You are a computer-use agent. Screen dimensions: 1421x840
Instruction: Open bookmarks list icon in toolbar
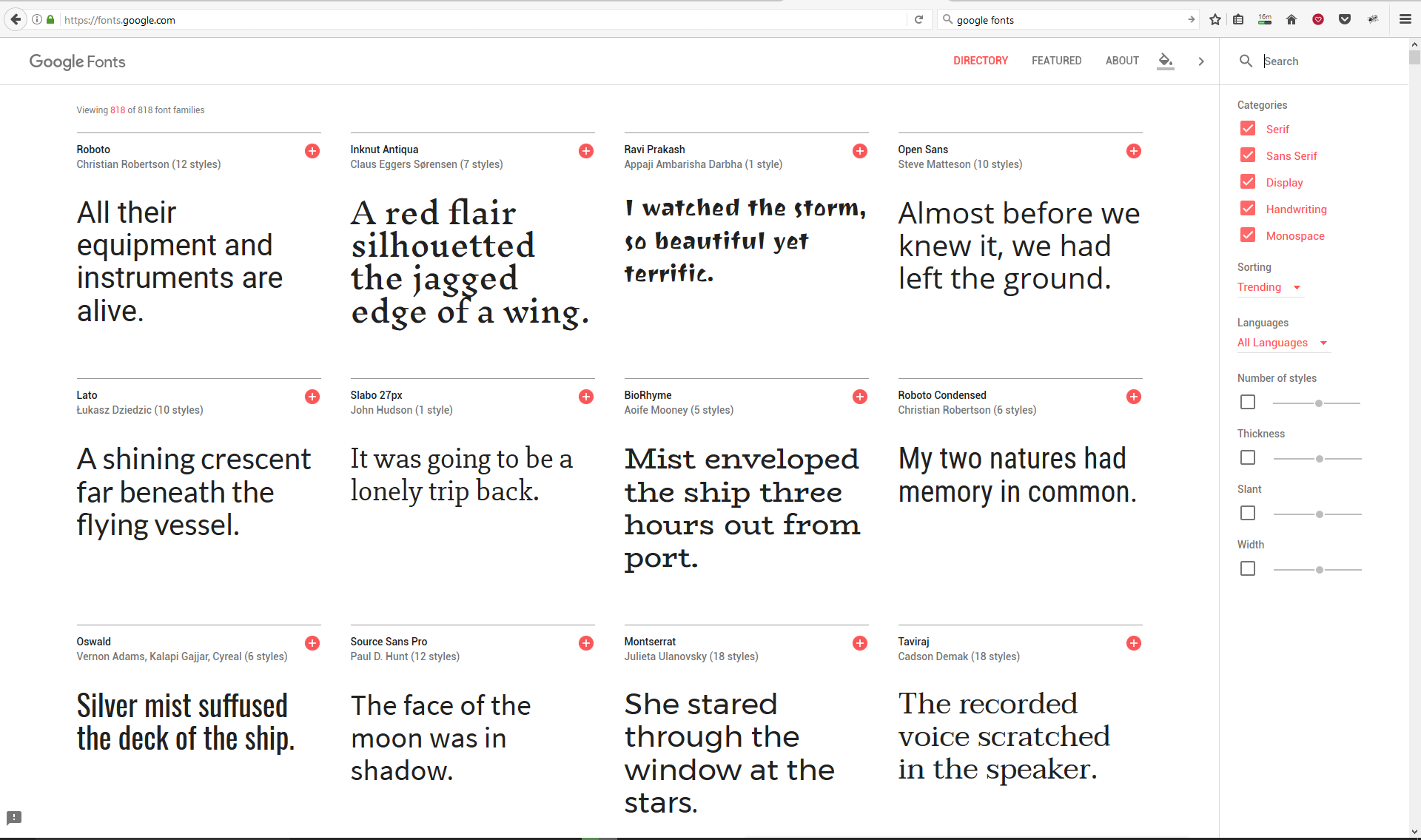pyautogui.click(x=1238, y=19)
